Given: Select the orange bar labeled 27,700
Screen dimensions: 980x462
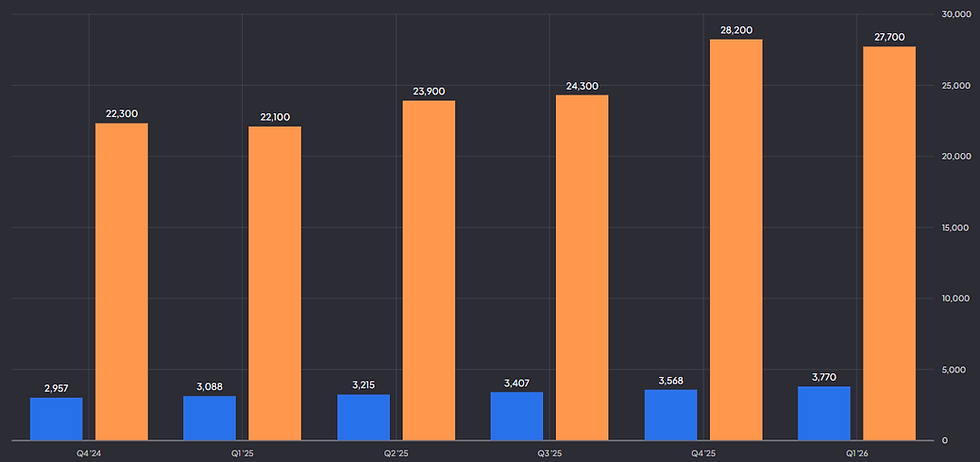Looking at the screenshot, I should [x=890, y=243].
